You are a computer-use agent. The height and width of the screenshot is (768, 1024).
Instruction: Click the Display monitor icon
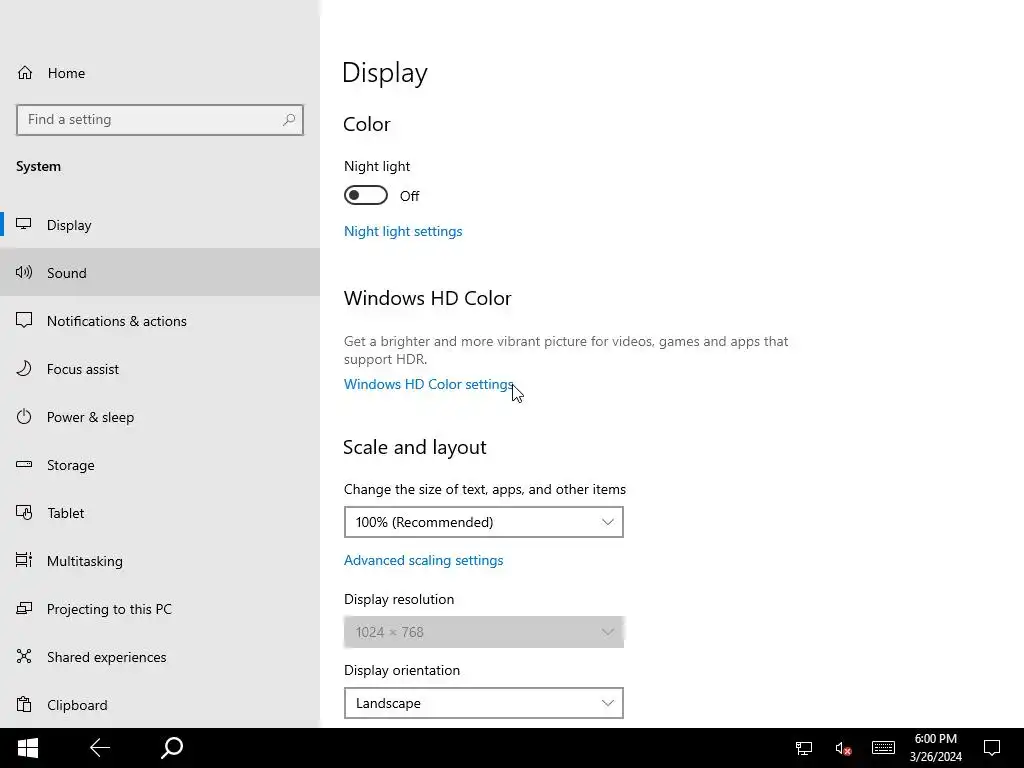coord(24,225)
